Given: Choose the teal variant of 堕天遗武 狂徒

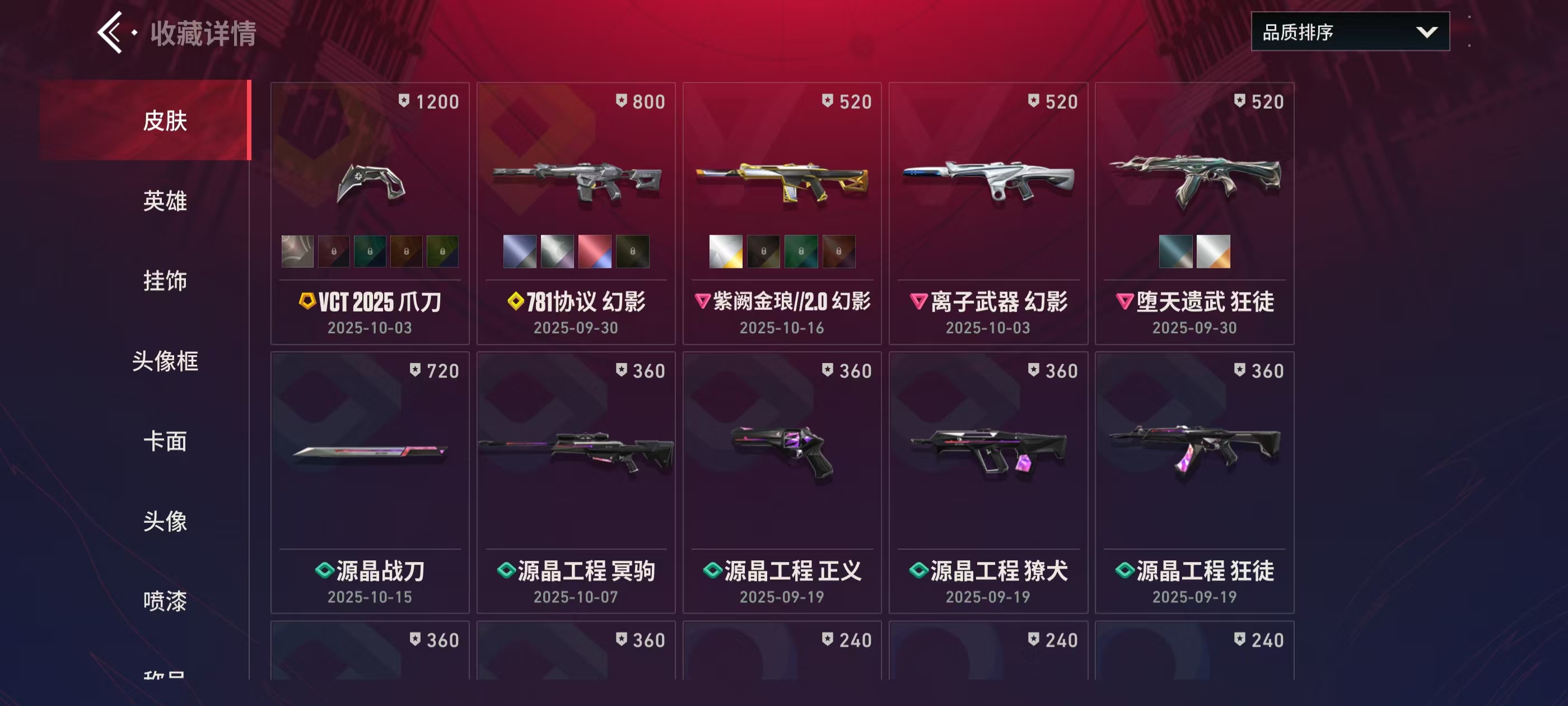Looking at the screenshot, I should [x=1175, y=252].
